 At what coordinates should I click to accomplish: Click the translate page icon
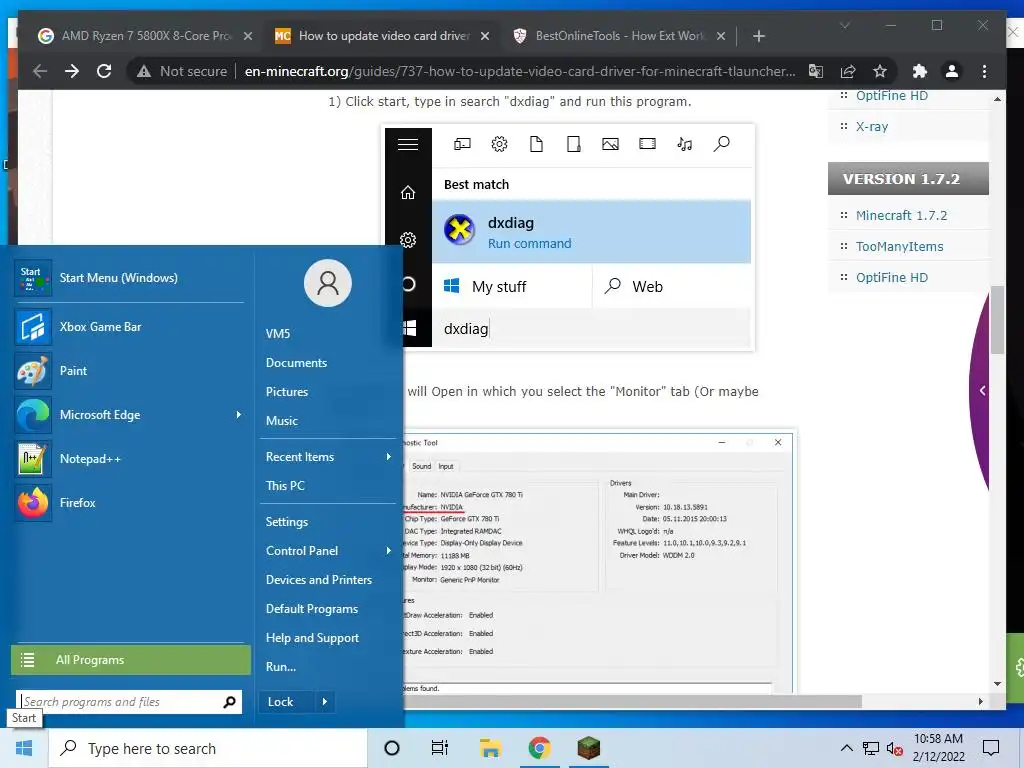click(816, 71)
